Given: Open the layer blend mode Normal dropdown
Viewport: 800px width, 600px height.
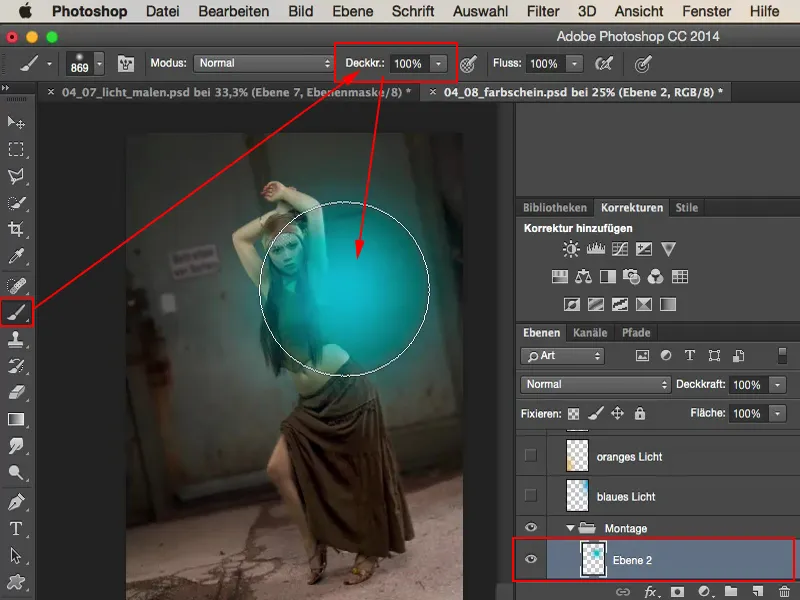Looking at the screenshot, I should pos(595,384).
